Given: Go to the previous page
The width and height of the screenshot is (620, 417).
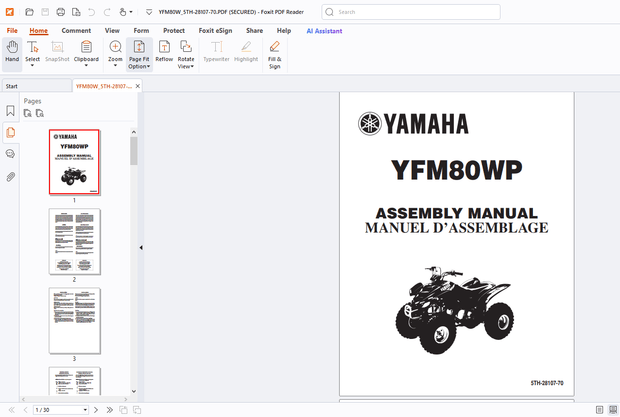Looking at the screenshot, I should coord(25,410).
